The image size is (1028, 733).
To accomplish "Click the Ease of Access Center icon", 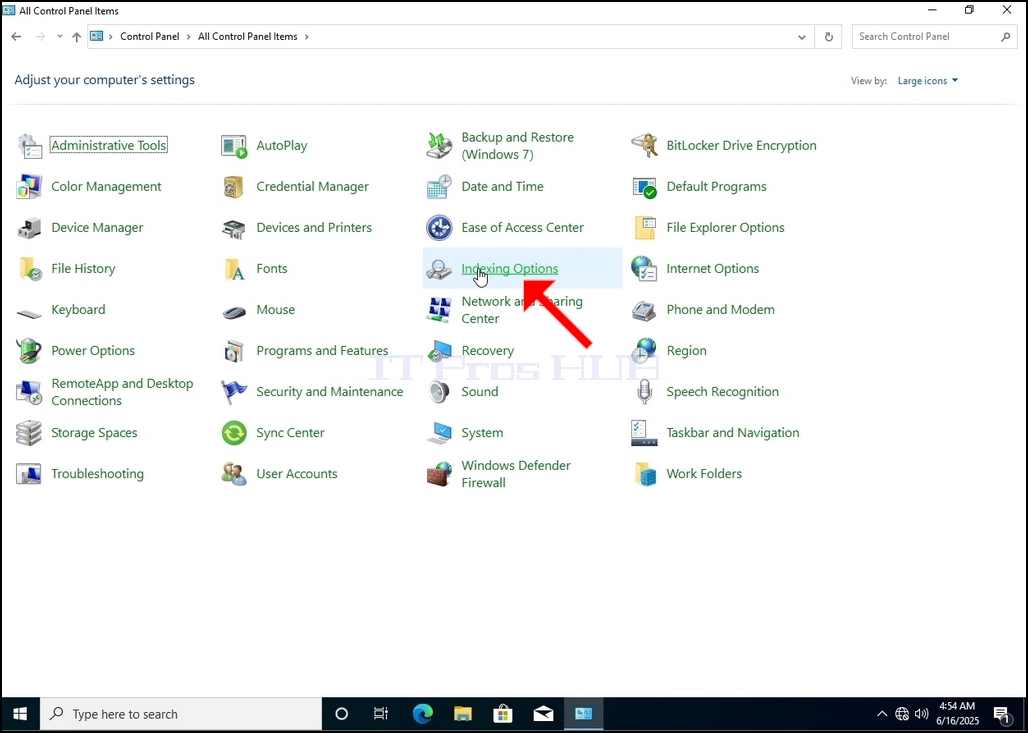I will [x=439, y=228].
